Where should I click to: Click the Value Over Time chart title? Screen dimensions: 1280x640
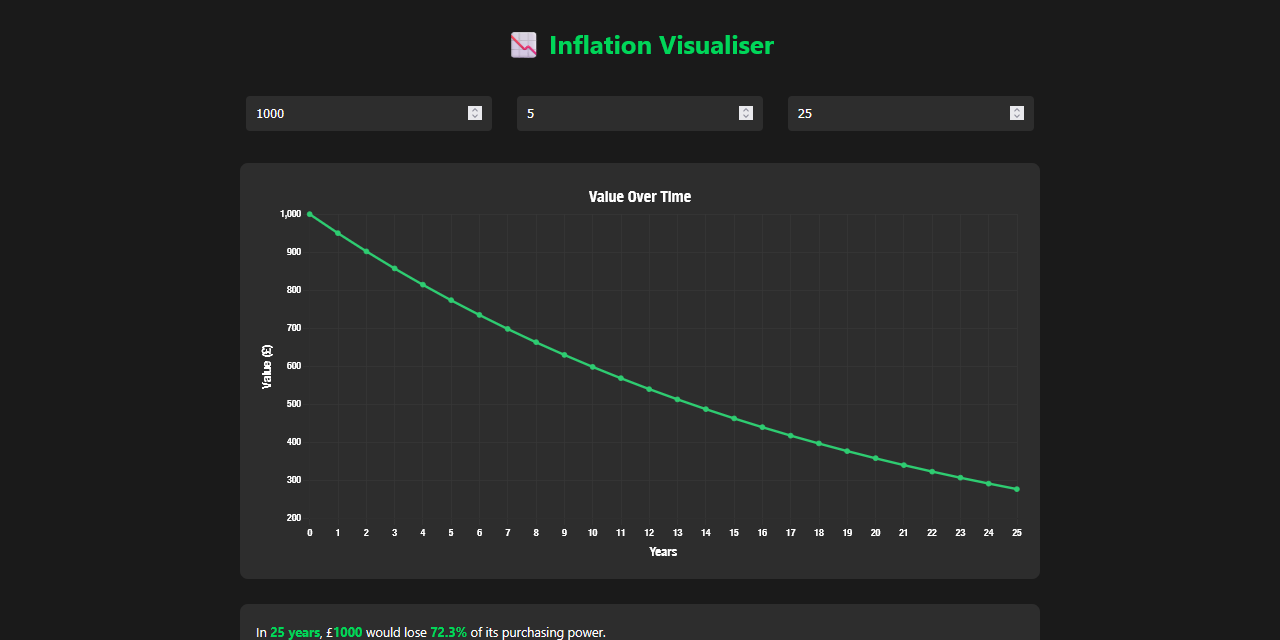639,196
